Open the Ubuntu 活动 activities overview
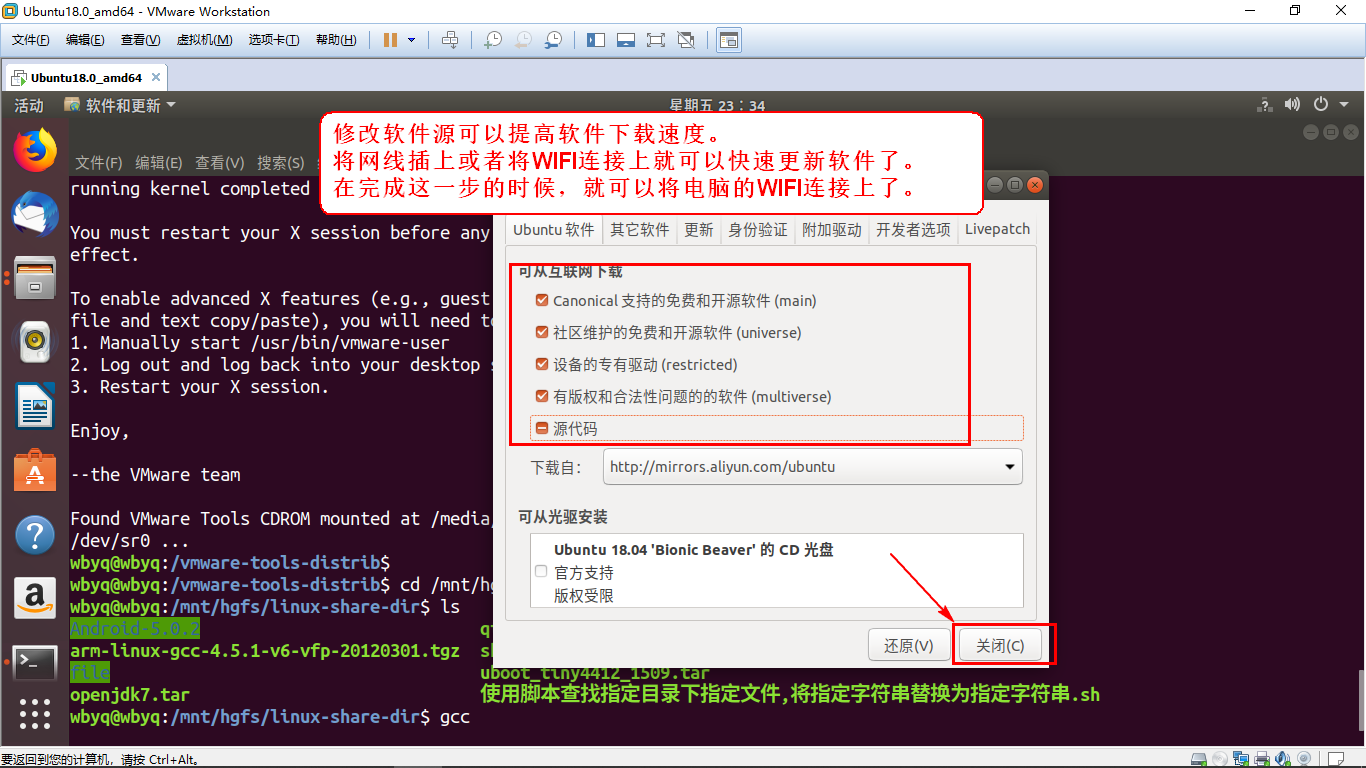Viewport: 1366px width, 768px height. [29, 105]
